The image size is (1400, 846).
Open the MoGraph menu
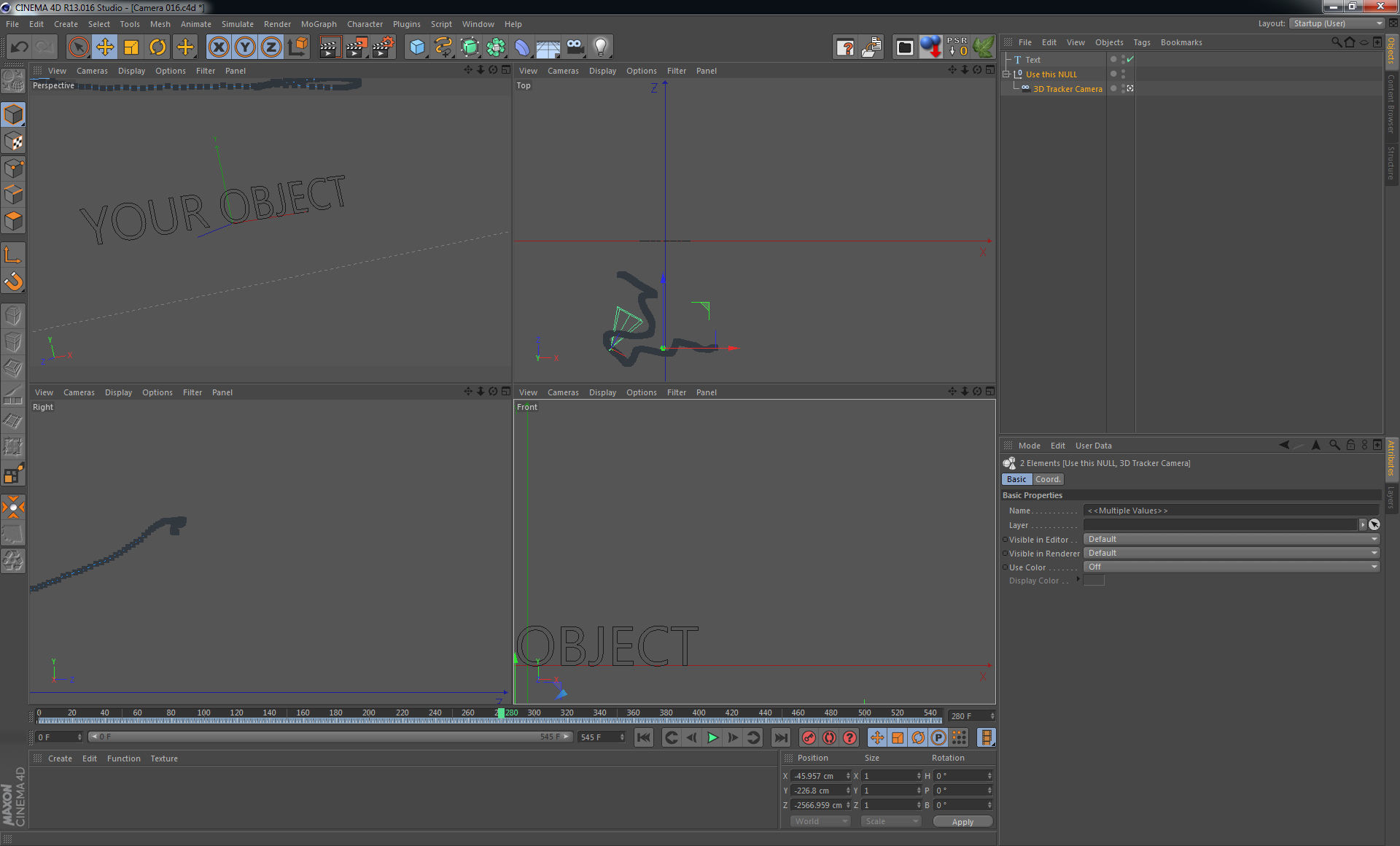[x=319, y=24]
